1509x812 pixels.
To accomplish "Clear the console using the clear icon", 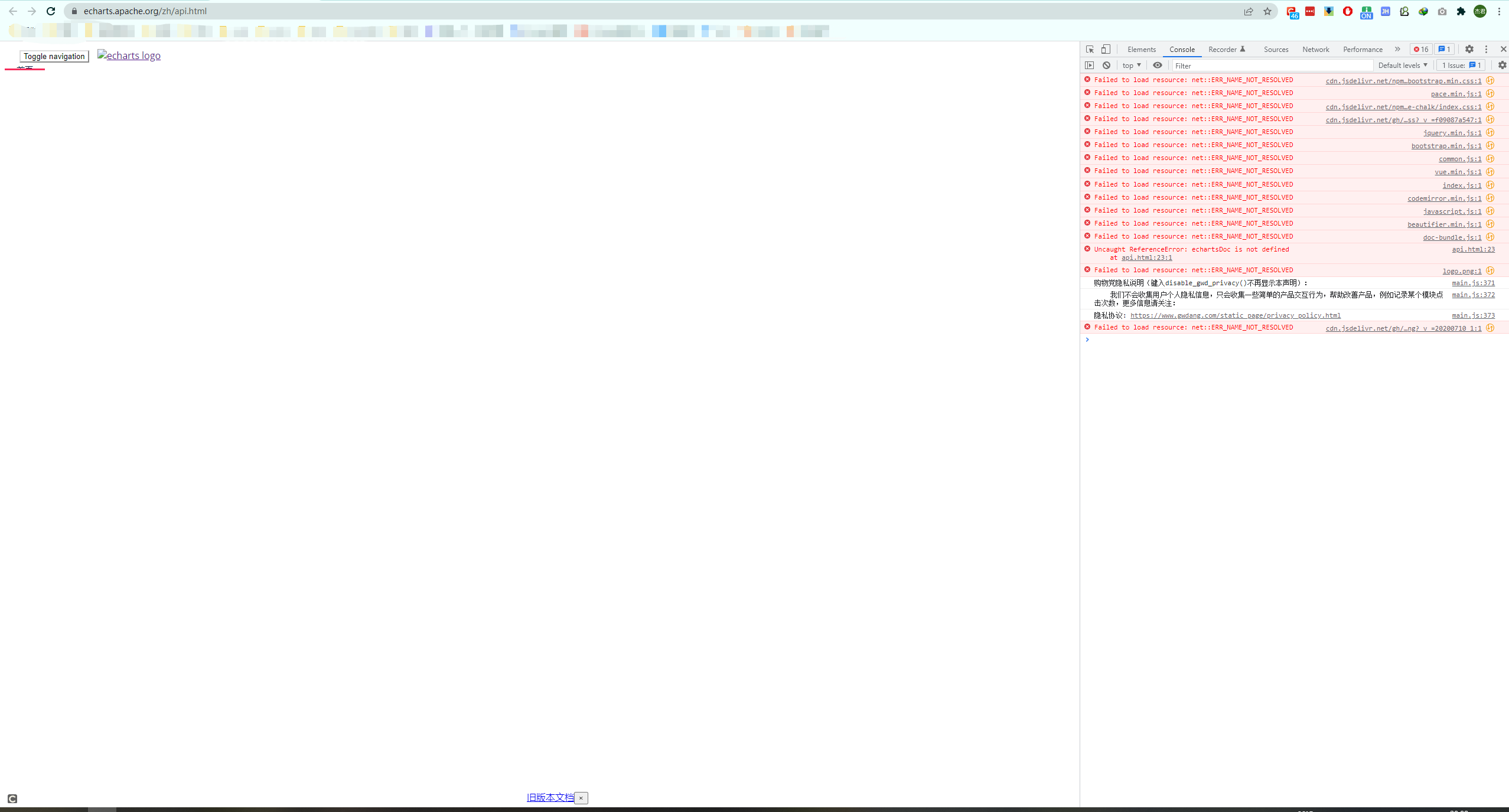I will coord(1106,66).
